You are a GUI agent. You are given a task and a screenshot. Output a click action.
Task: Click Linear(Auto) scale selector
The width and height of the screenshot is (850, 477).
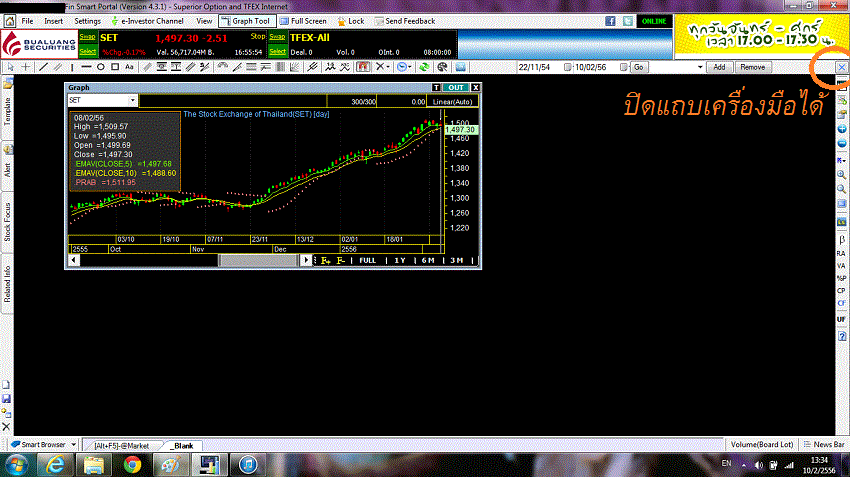pos(452,101)
